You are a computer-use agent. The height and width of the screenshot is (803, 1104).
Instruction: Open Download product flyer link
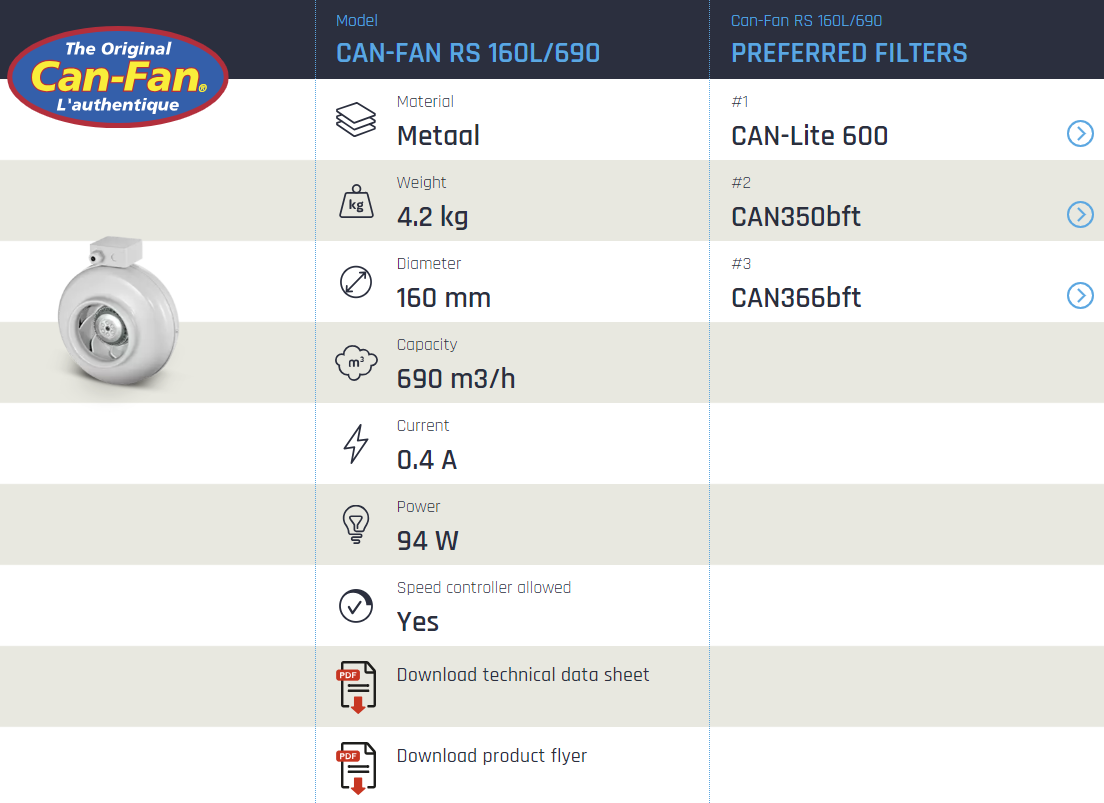(x=492, y=756)
